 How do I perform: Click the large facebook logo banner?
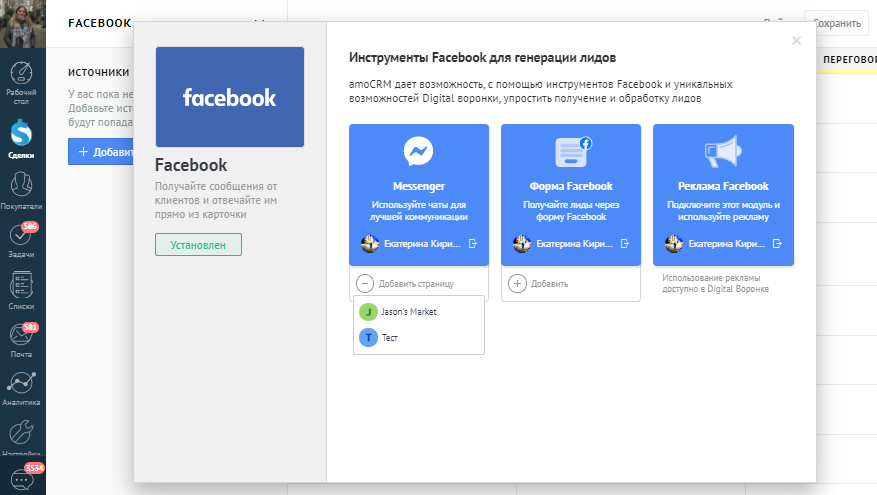230,97
